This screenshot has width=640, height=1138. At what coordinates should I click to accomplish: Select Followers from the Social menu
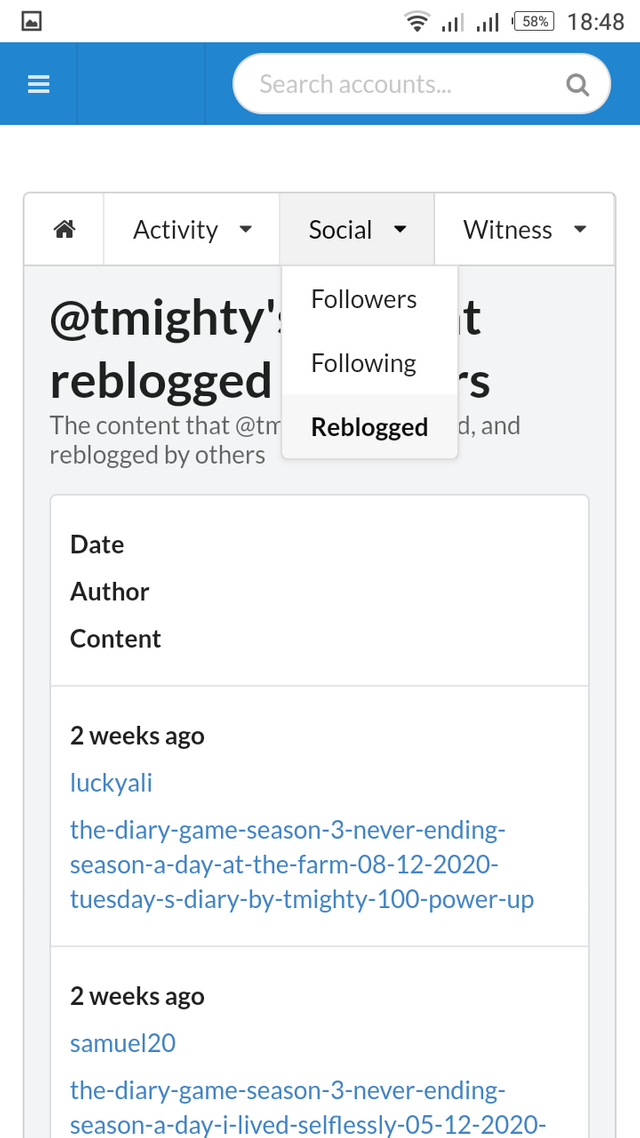(364, 299)
